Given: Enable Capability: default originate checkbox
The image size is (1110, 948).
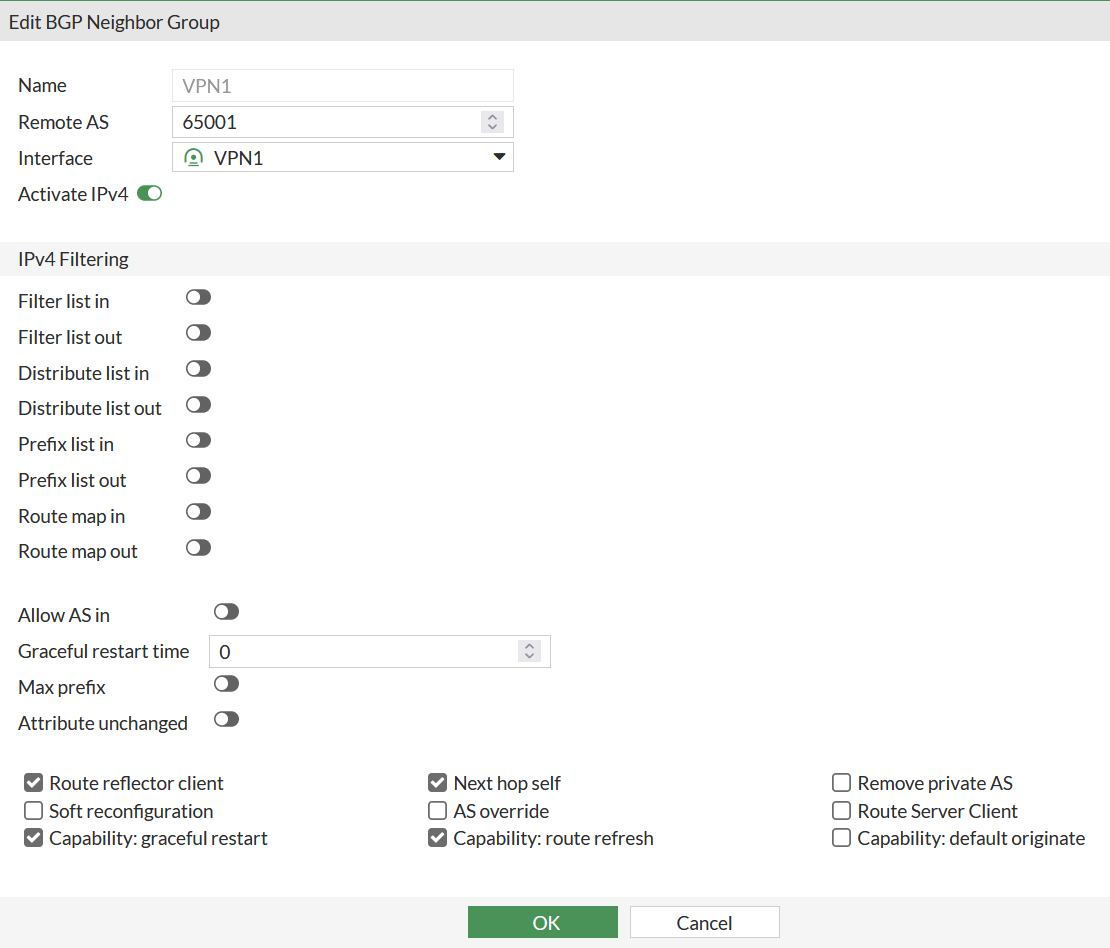Looking at the screenshot, I should point(842,838).
